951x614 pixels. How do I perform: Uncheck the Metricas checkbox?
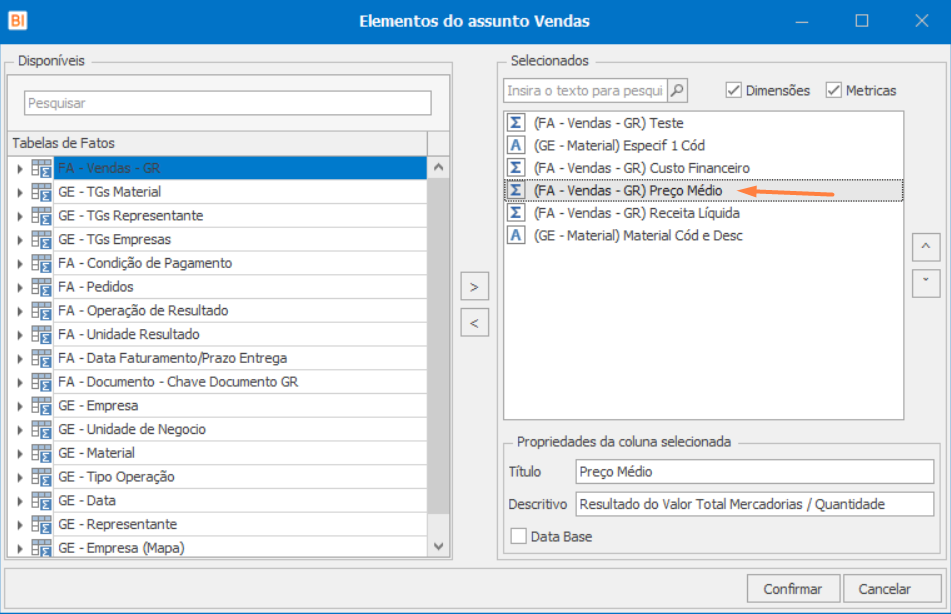point(833,90)
